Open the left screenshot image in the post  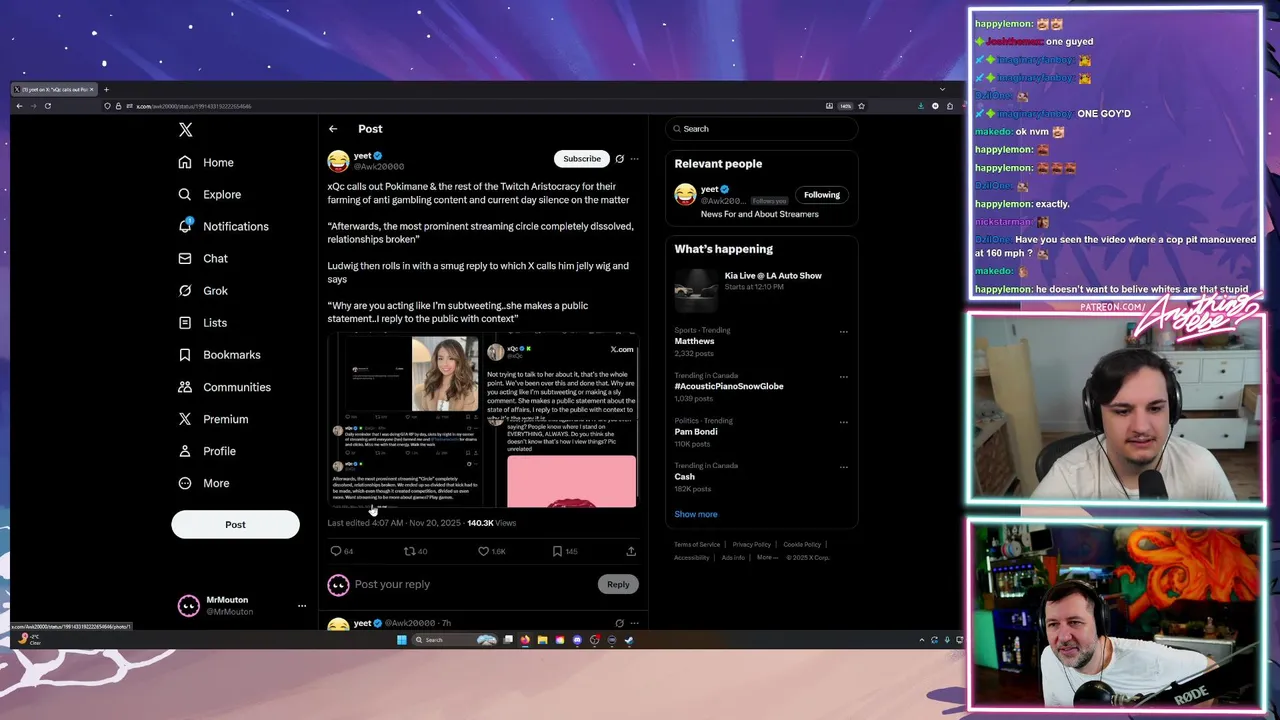pyautogui.click(x=405, y=422)
